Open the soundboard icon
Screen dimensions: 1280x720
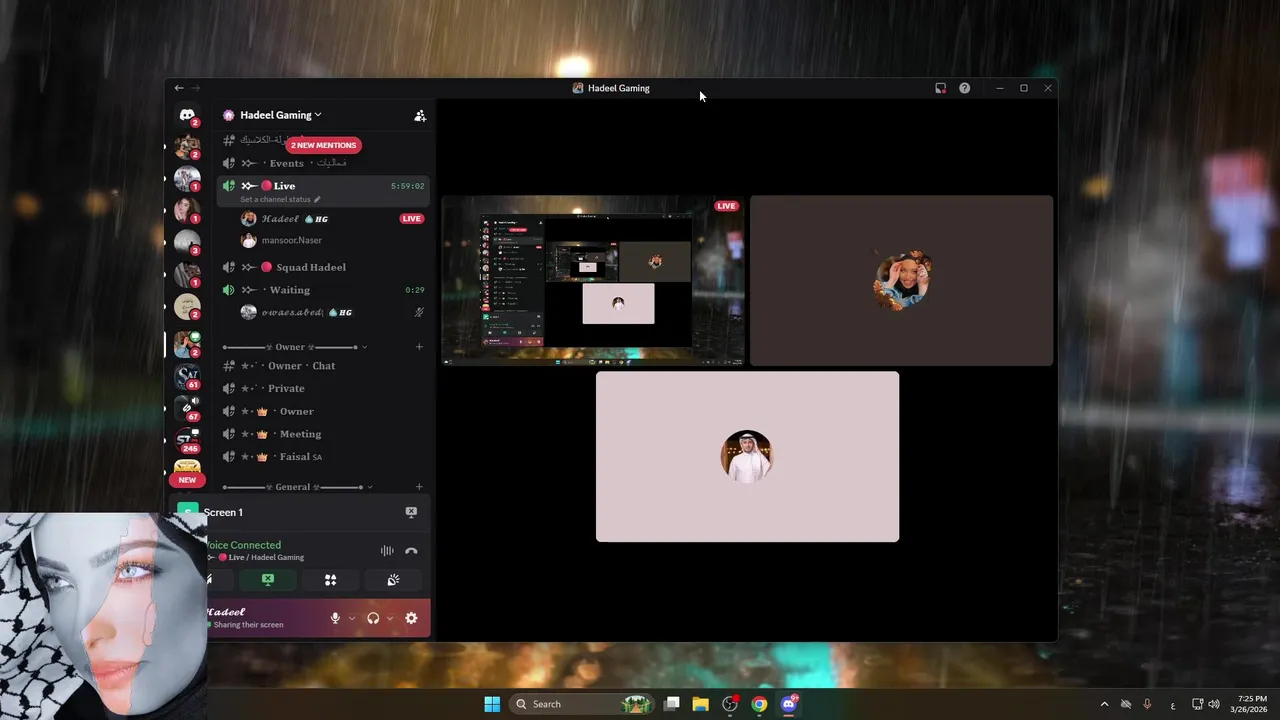pos(393,580)
